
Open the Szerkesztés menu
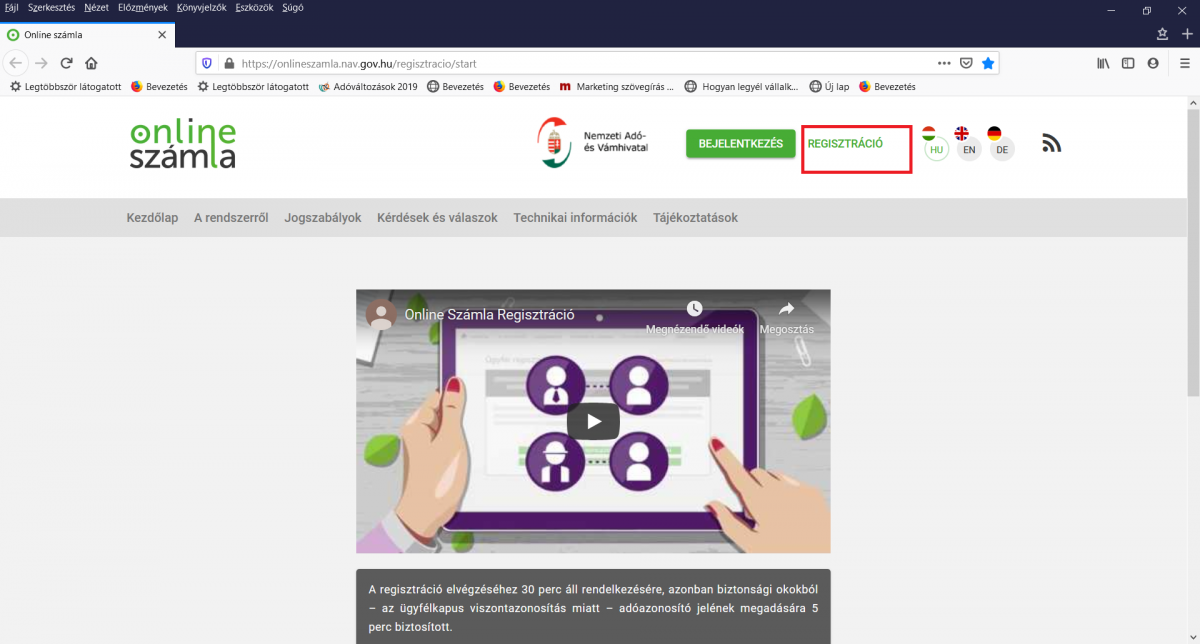pyautogui.click(x=50, y=7)
